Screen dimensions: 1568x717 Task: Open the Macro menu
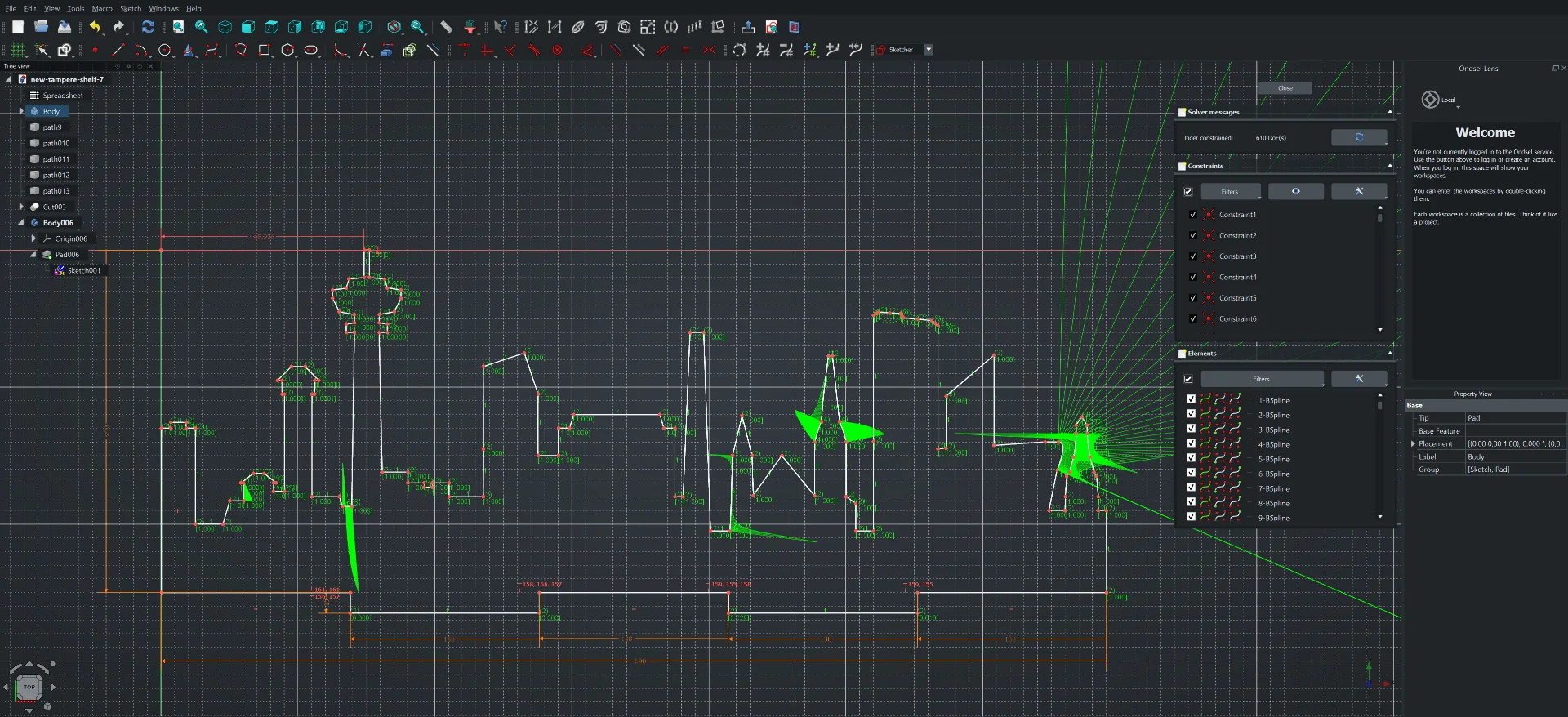[x=102, y=8]
